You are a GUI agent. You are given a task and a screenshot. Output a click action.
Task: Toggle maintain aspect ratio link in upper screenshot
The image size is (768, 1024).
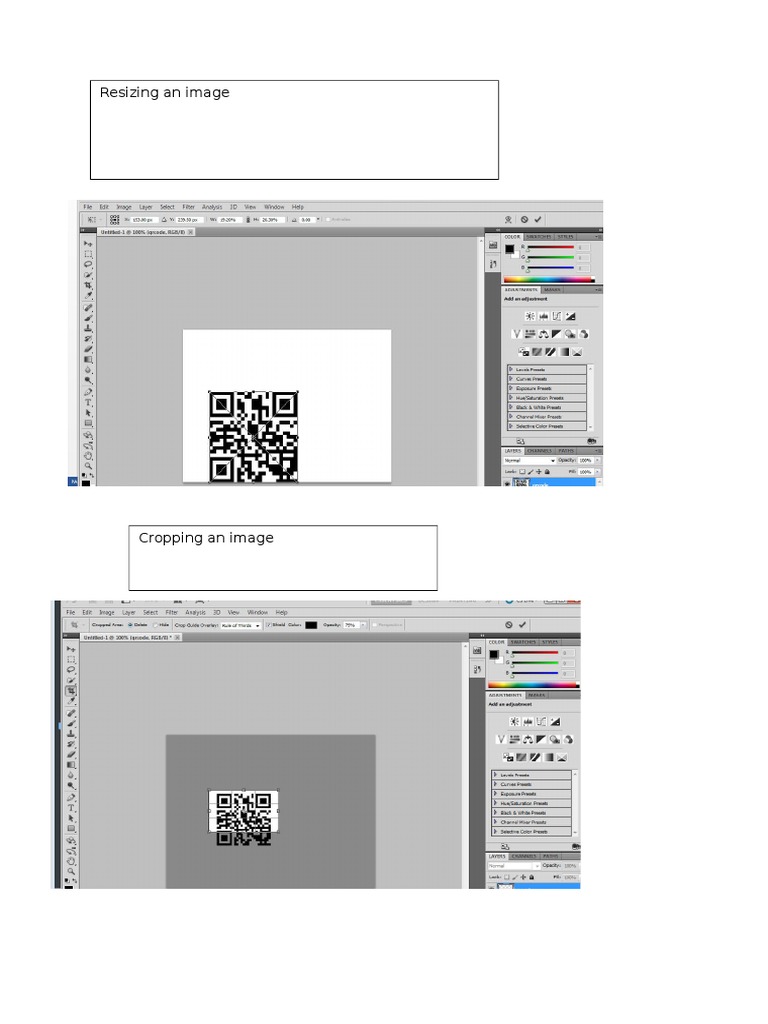248,219
